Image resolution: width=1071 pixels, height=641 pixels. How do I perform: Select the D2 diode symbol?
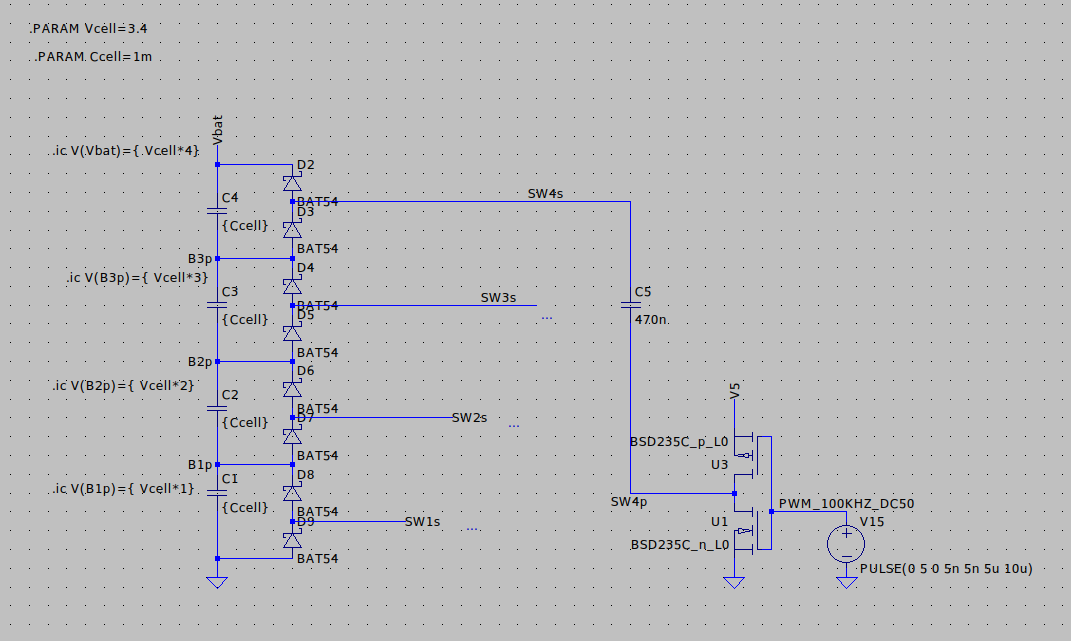point(292,183)
